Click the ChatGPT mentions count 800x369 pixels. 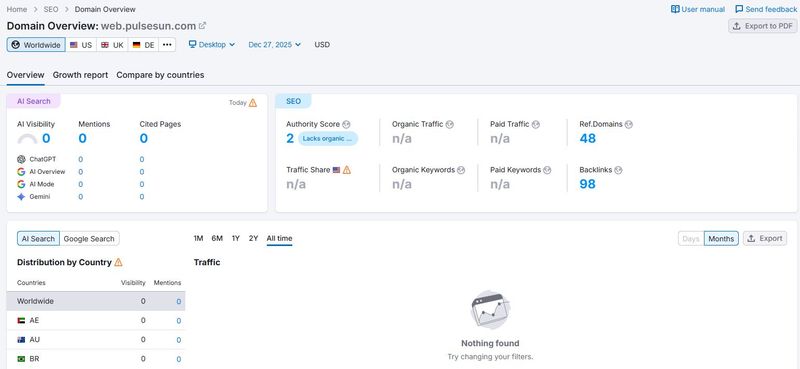coord(81,159)
